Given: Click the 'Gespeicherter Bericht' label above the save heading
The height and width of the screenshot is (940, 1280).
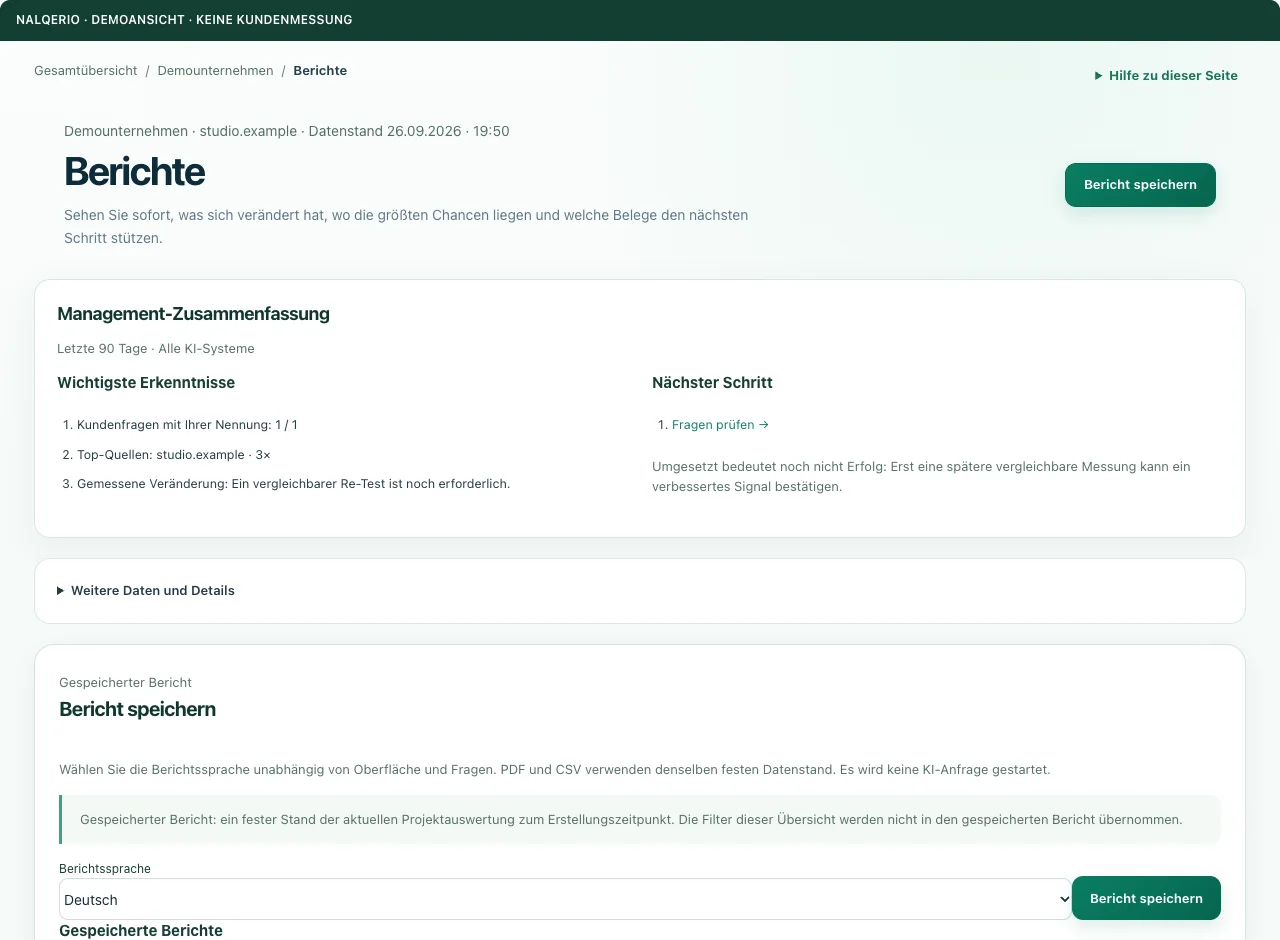Looking at the screenshot, I should click(125, 683).
